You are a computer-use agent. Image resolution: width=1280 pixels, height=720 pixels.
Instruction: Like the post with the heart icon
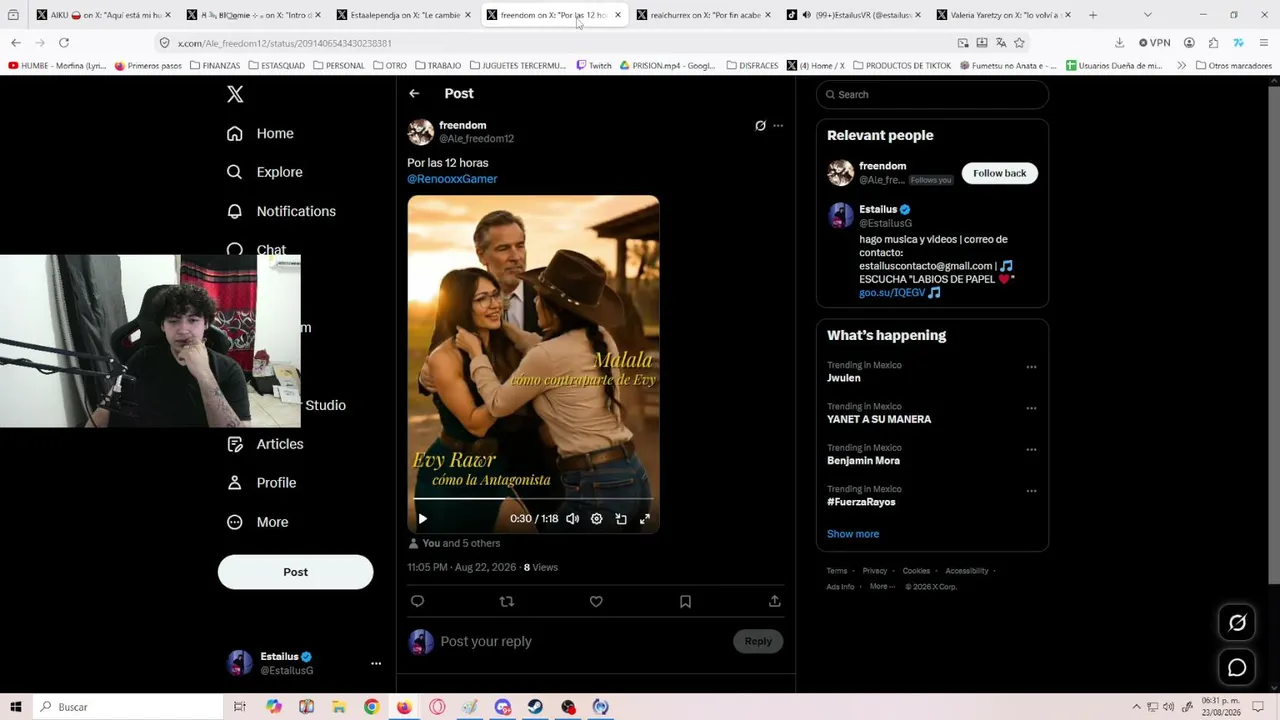coord(596,601)
